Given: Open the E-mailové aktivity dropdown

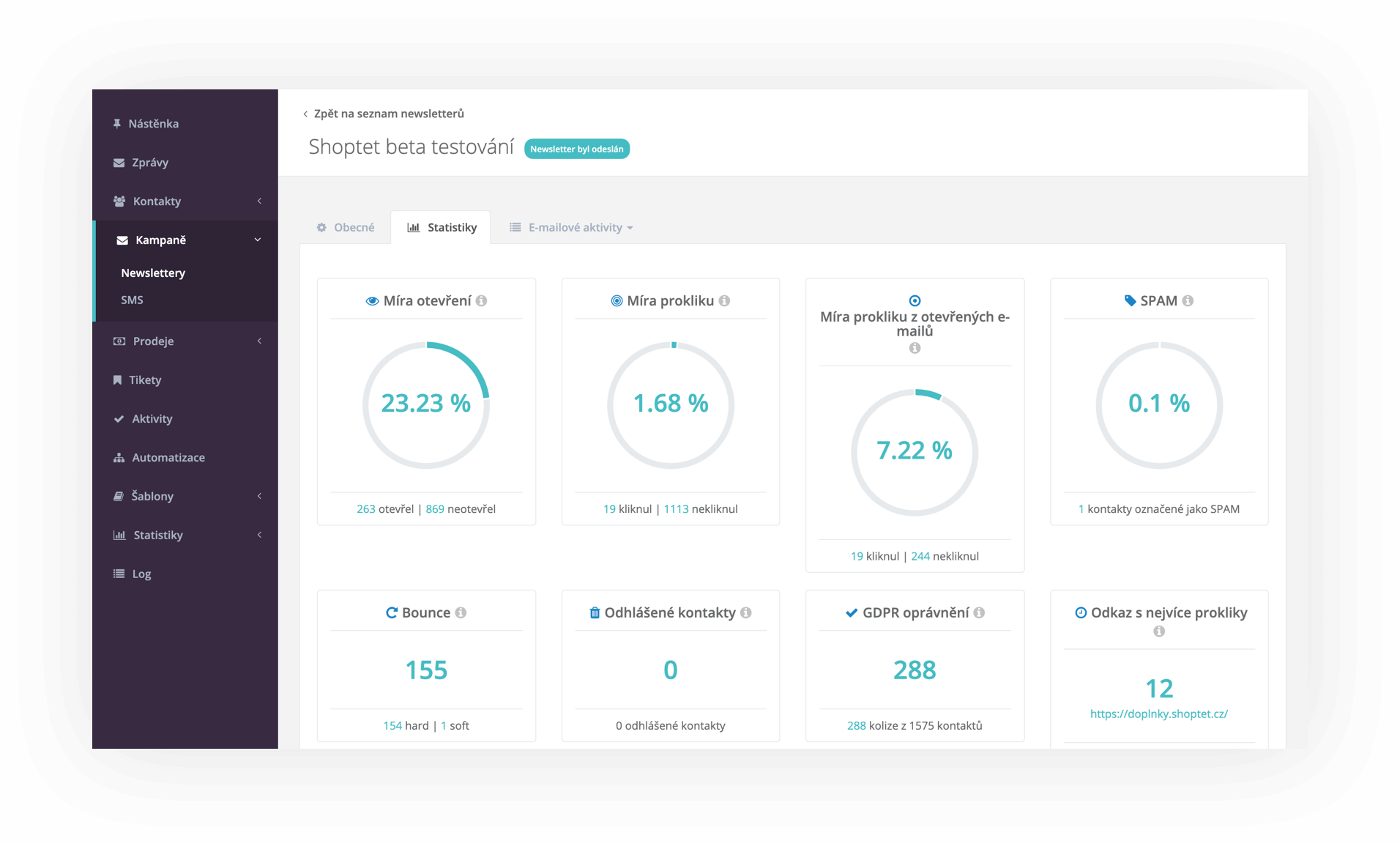Looking at the screenshot, I should point(572,228).
